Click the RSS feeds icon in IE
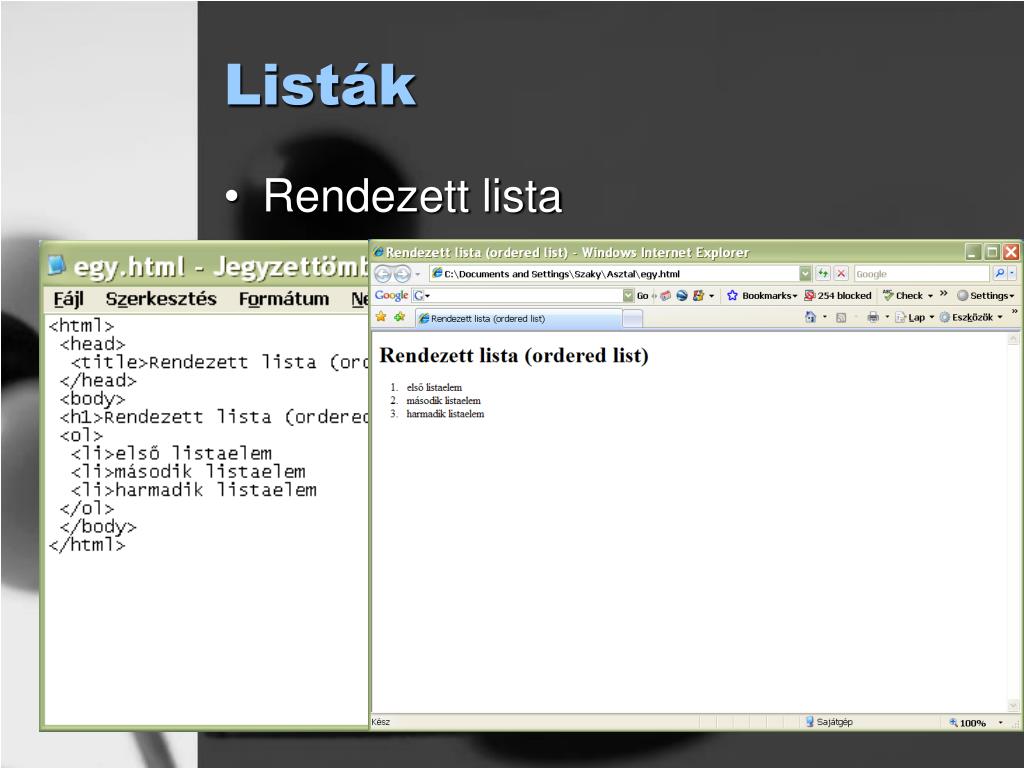 coord(841,317)
